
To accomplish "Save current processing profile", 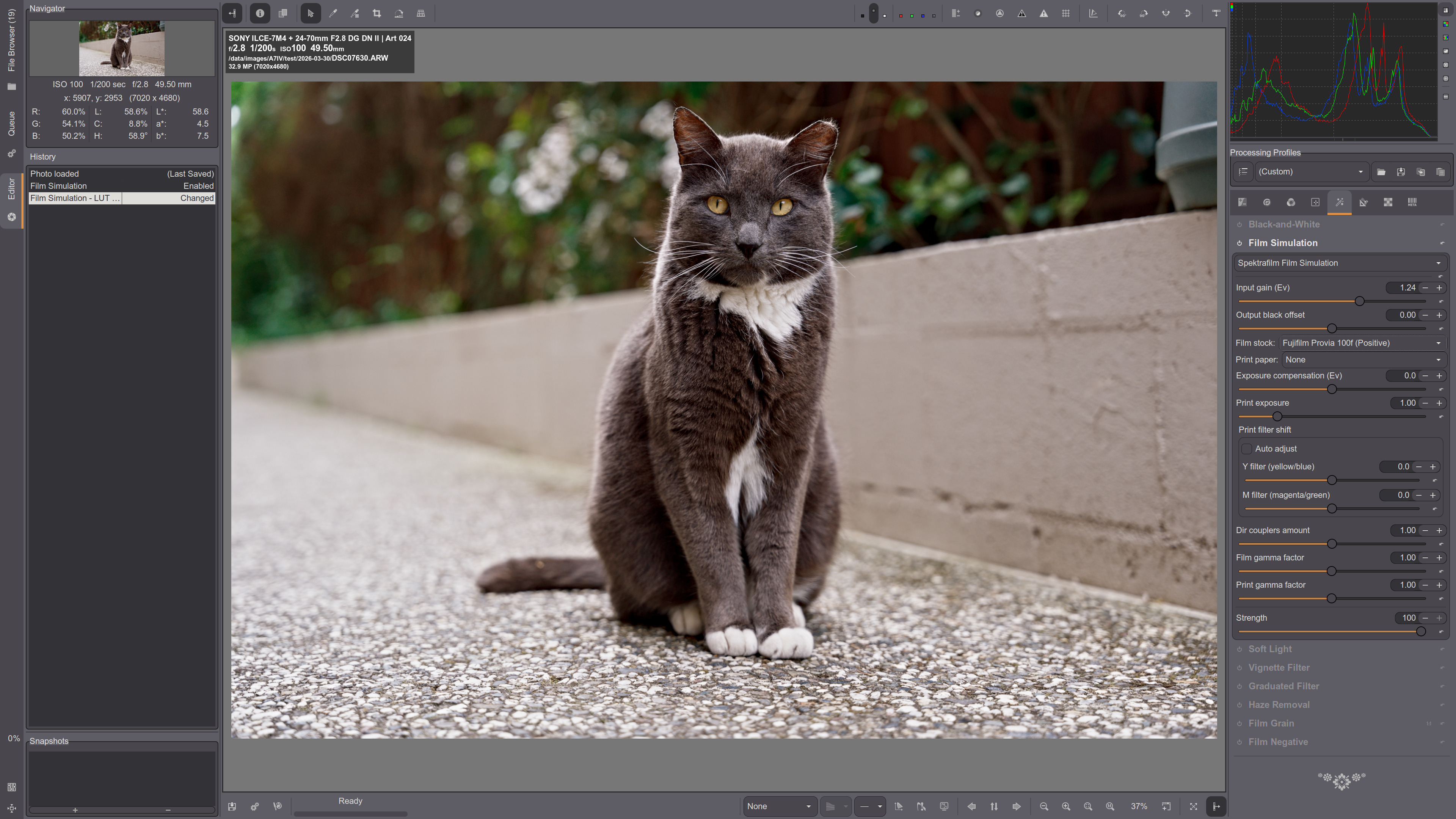I will [x=1401, y=172].
